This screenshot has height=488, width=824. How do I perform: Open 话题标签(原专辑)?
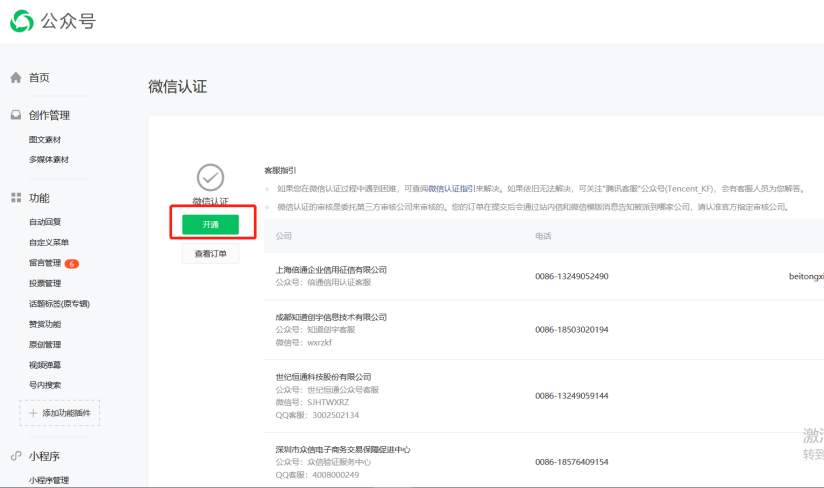click(59, 304)
